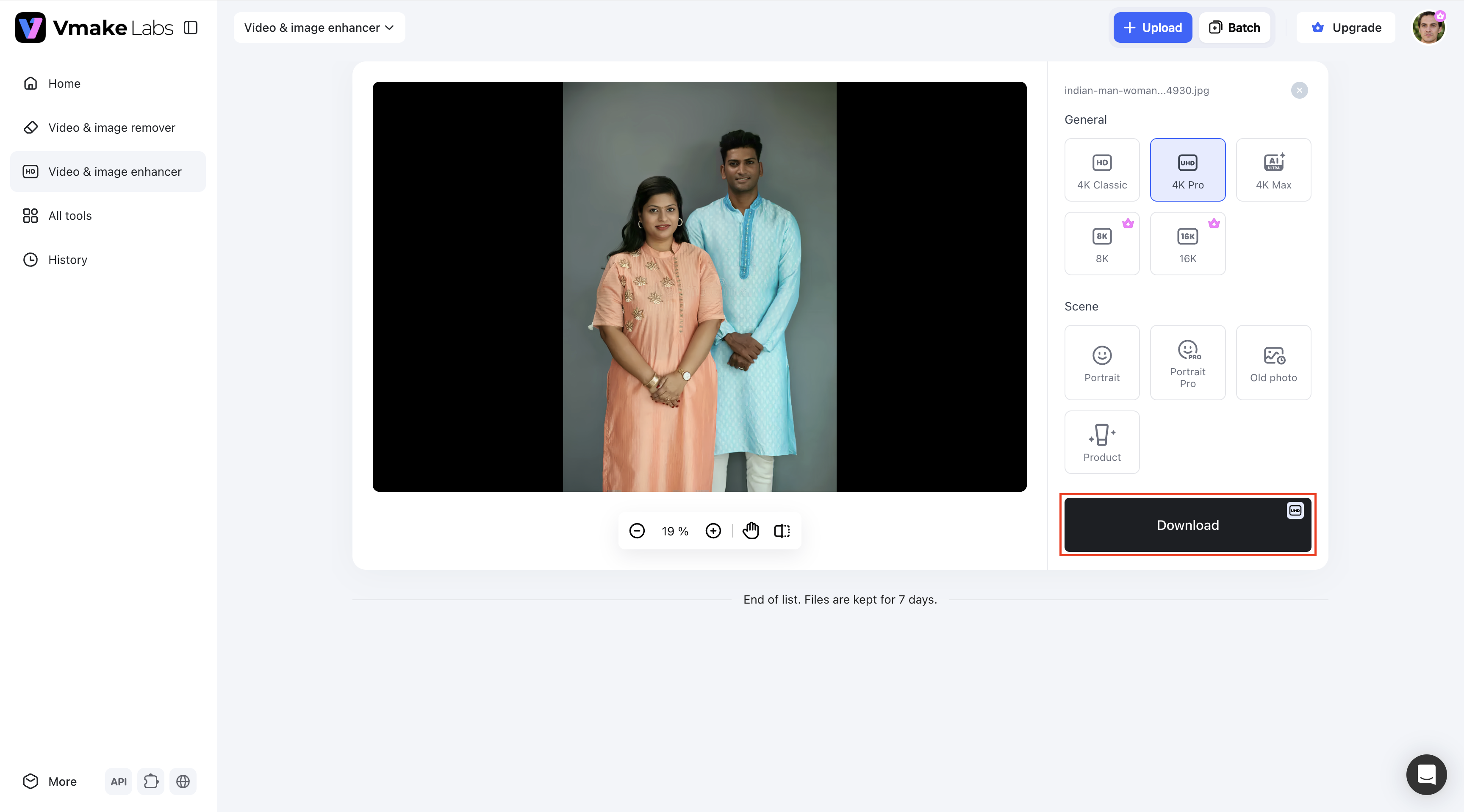
Task: Select the 4K Classic enhancement mode
Action: click(x=1102, y=170)
